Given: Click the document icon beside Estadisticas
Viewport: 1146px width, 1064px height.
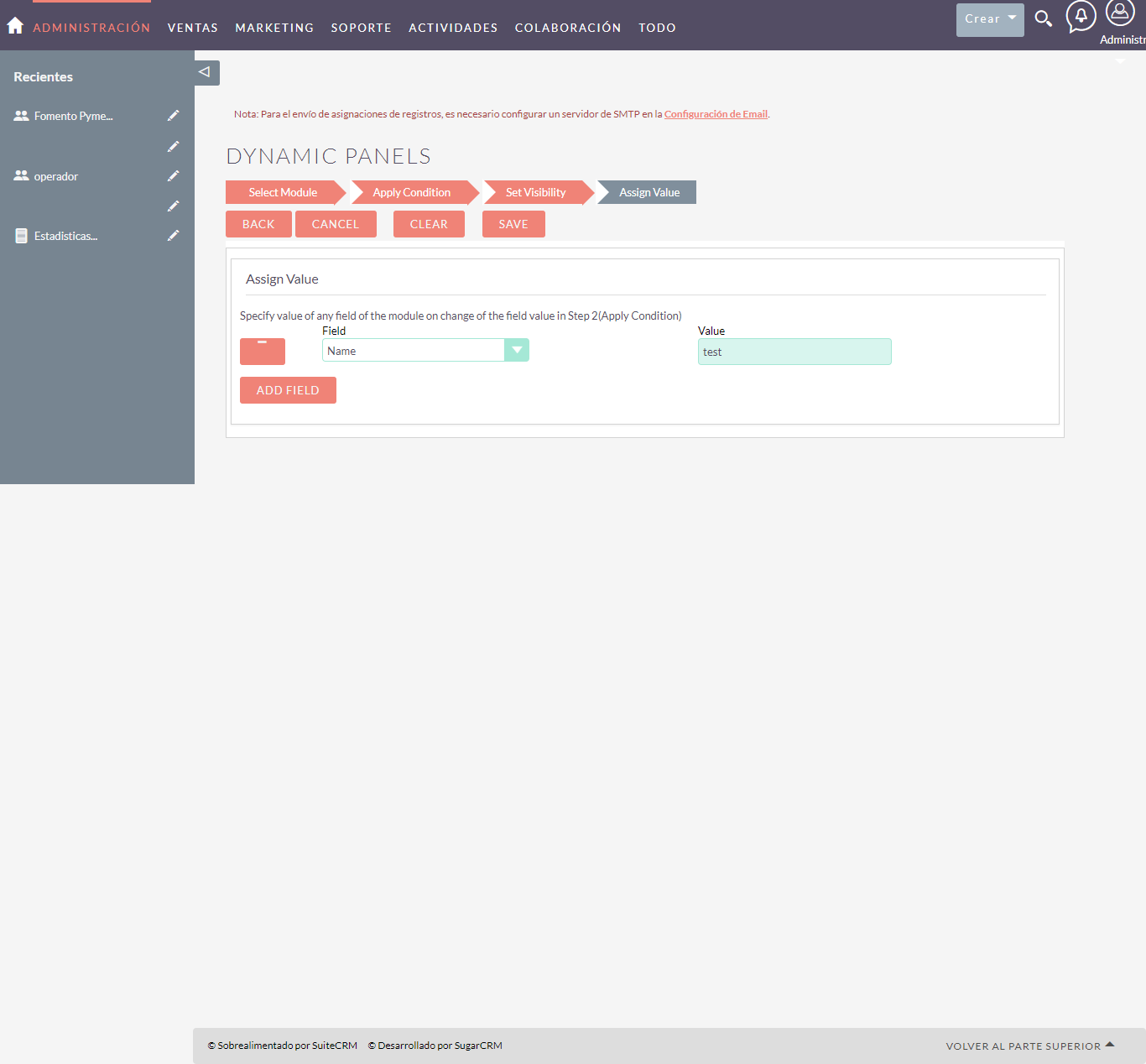Looking at the screenshot, I should (x=21, y=236).
